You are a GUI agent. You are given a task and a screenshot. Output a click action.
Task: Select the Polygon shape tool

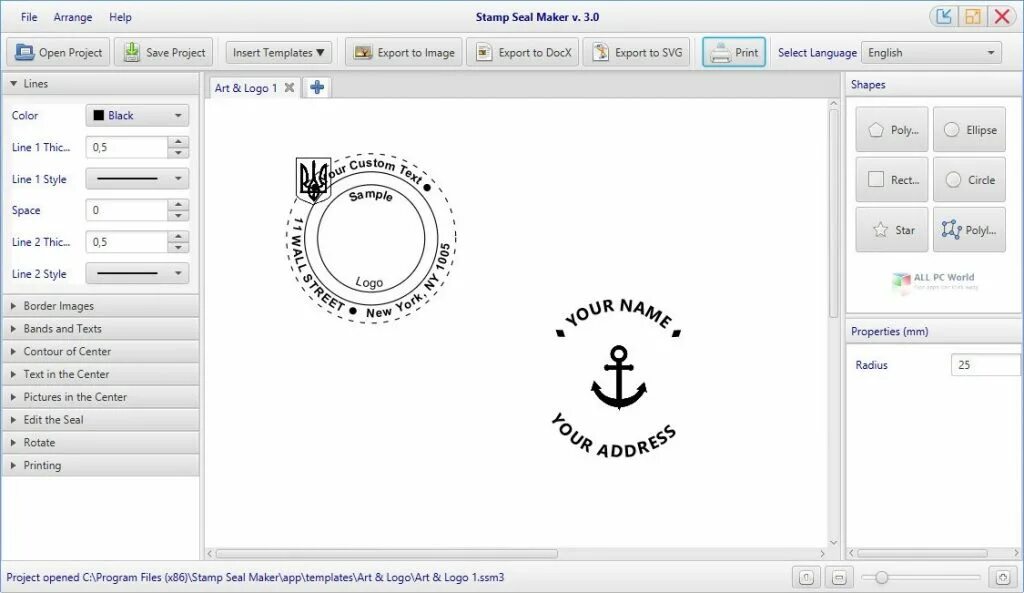tap(891, 130)
